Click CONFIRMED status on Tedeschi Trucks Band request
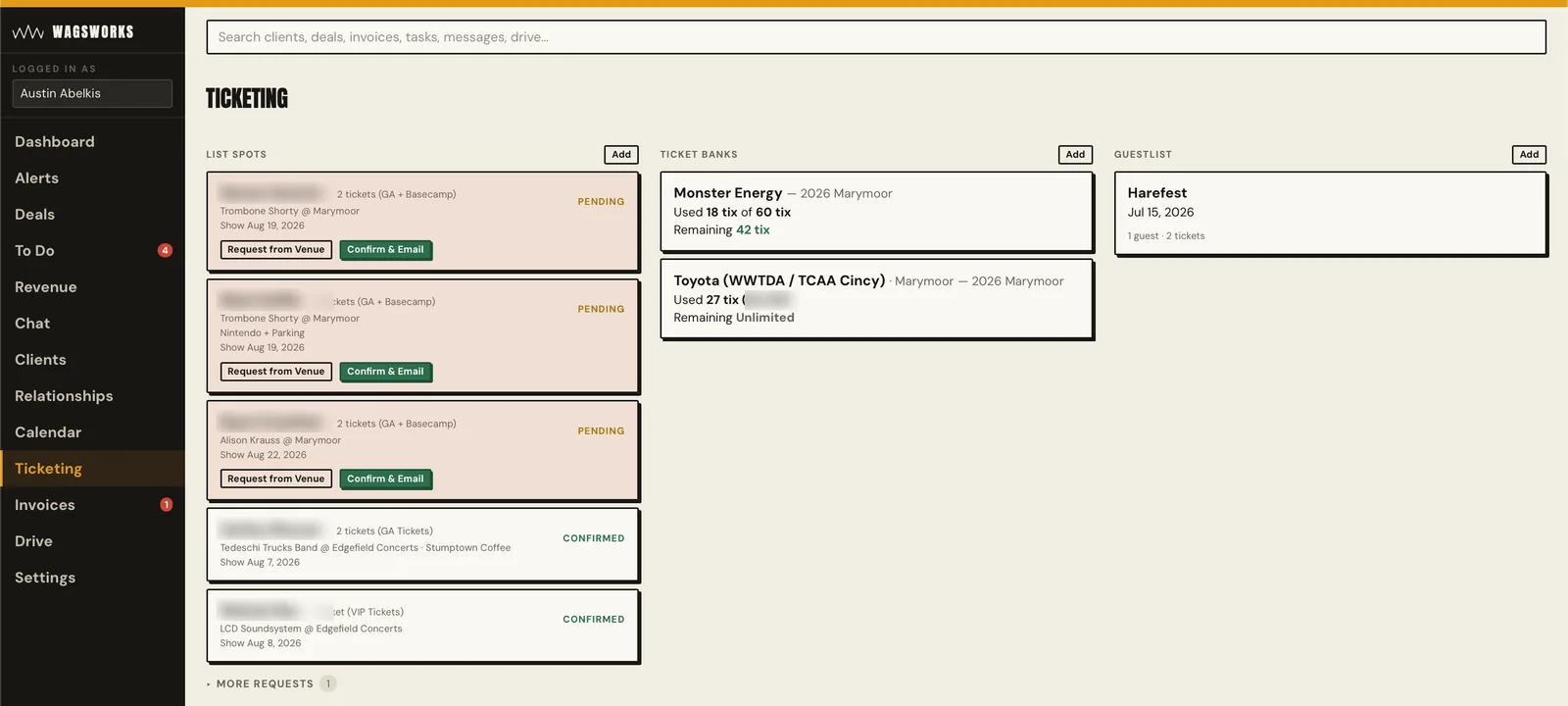1568x706 pixels. 593,538
